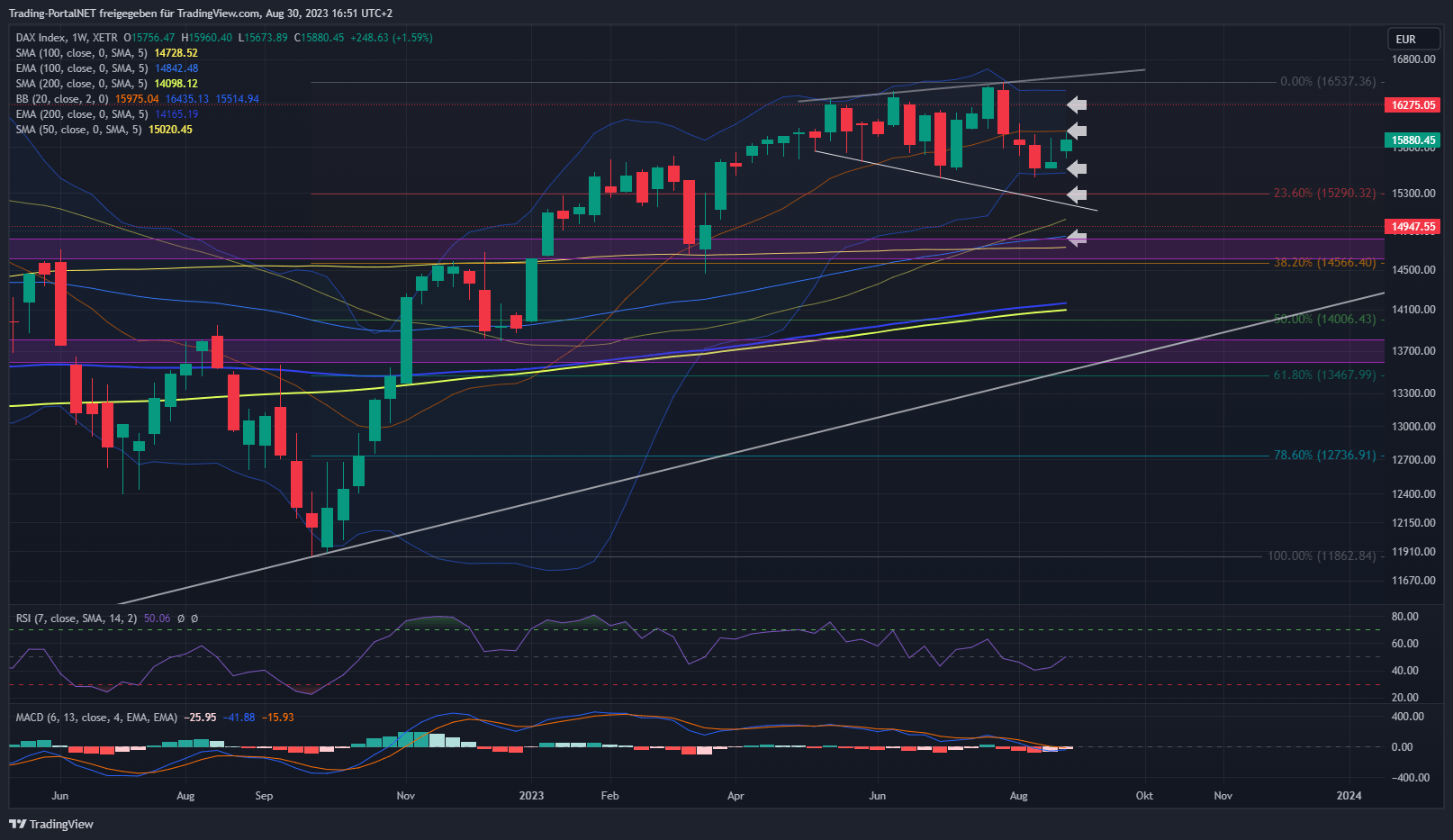Select the SMA (50, close, 0, SMA, 5) legend
This screenshot has width=1453, height=840.
click(x=78, y=130)
